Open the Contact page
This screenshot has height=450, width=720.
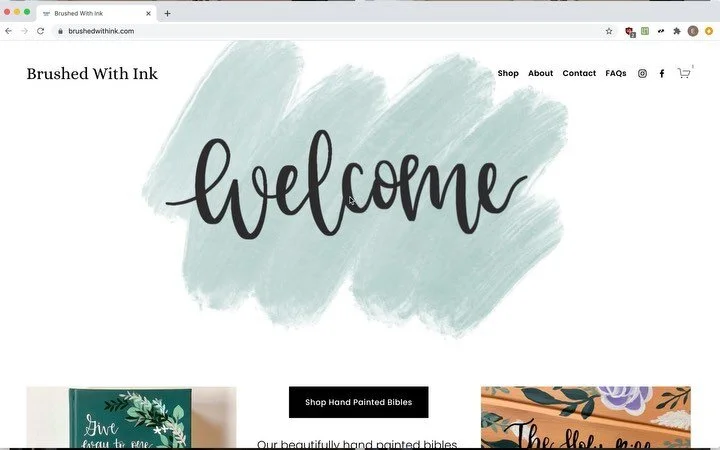[x=579, y=73]
